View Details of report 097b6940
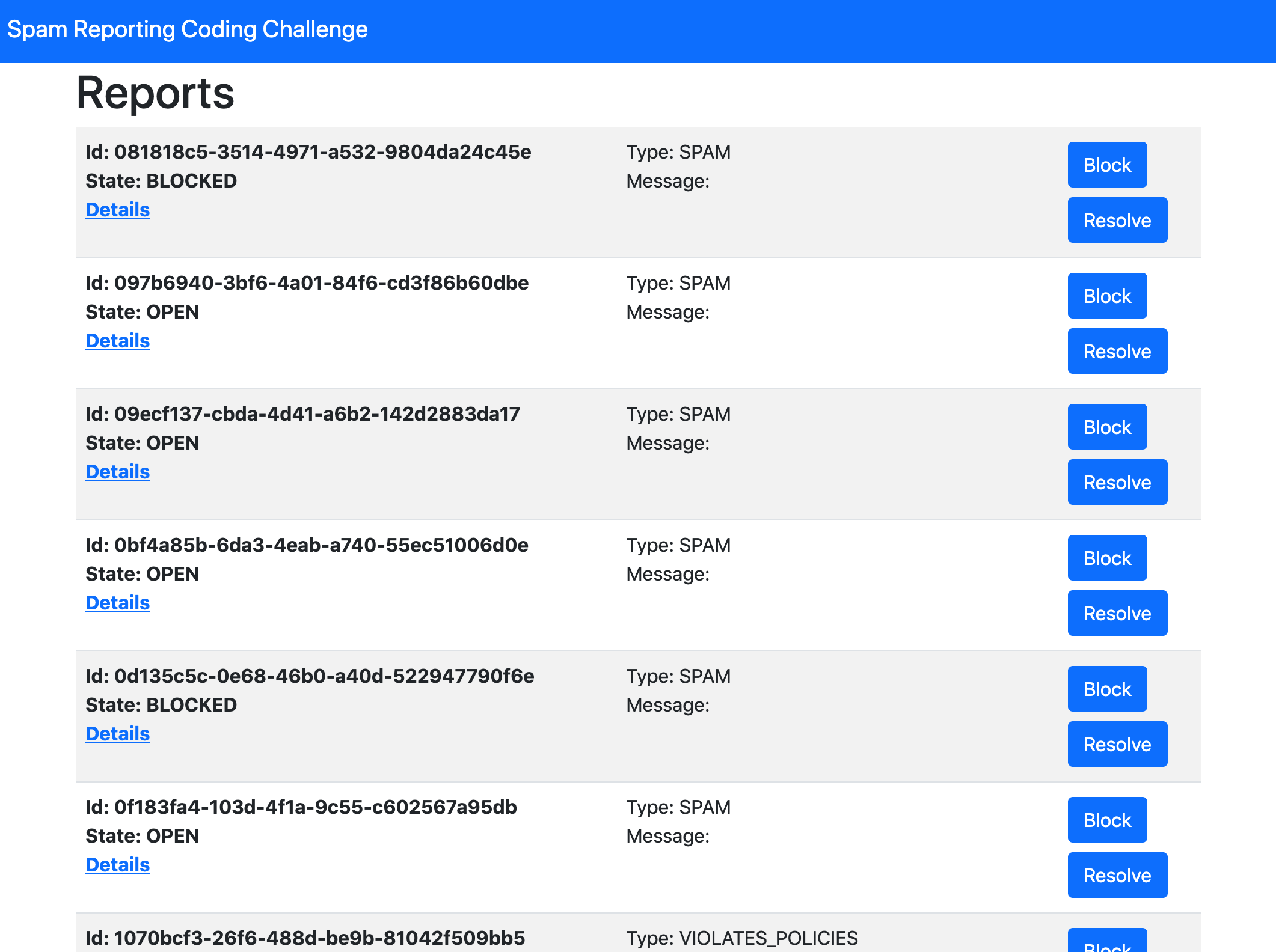Screen dimensions: 1276x952 click(117, 341)
